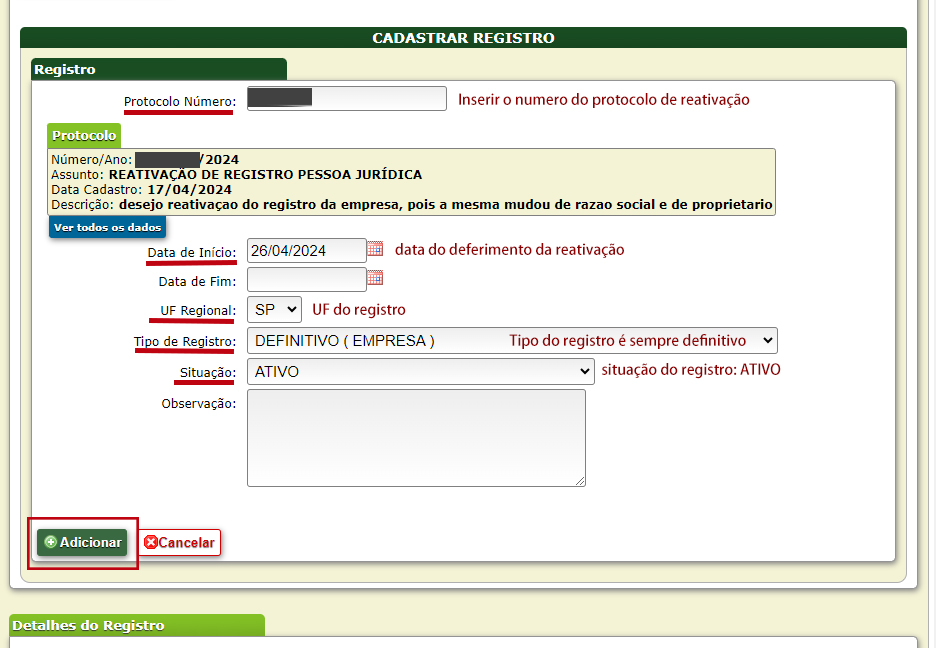Click inside the Observação text area
This screenshot has width=936, height=648.
coord(415,437)
